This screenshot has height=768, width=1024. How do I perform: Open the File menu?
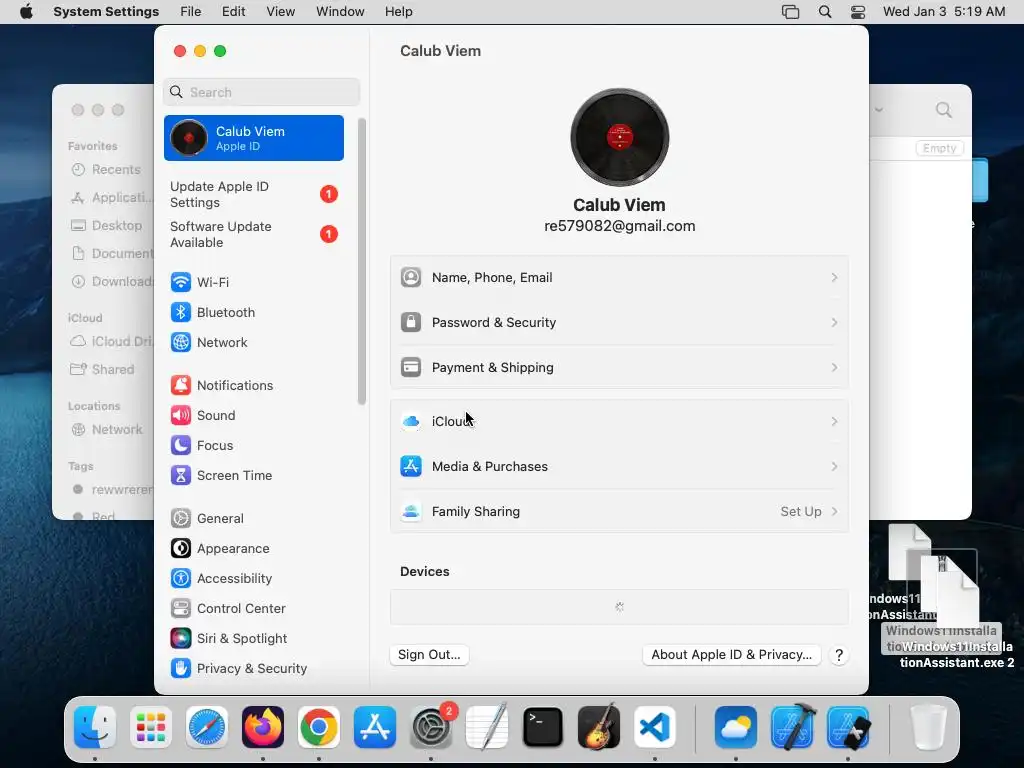191,12
